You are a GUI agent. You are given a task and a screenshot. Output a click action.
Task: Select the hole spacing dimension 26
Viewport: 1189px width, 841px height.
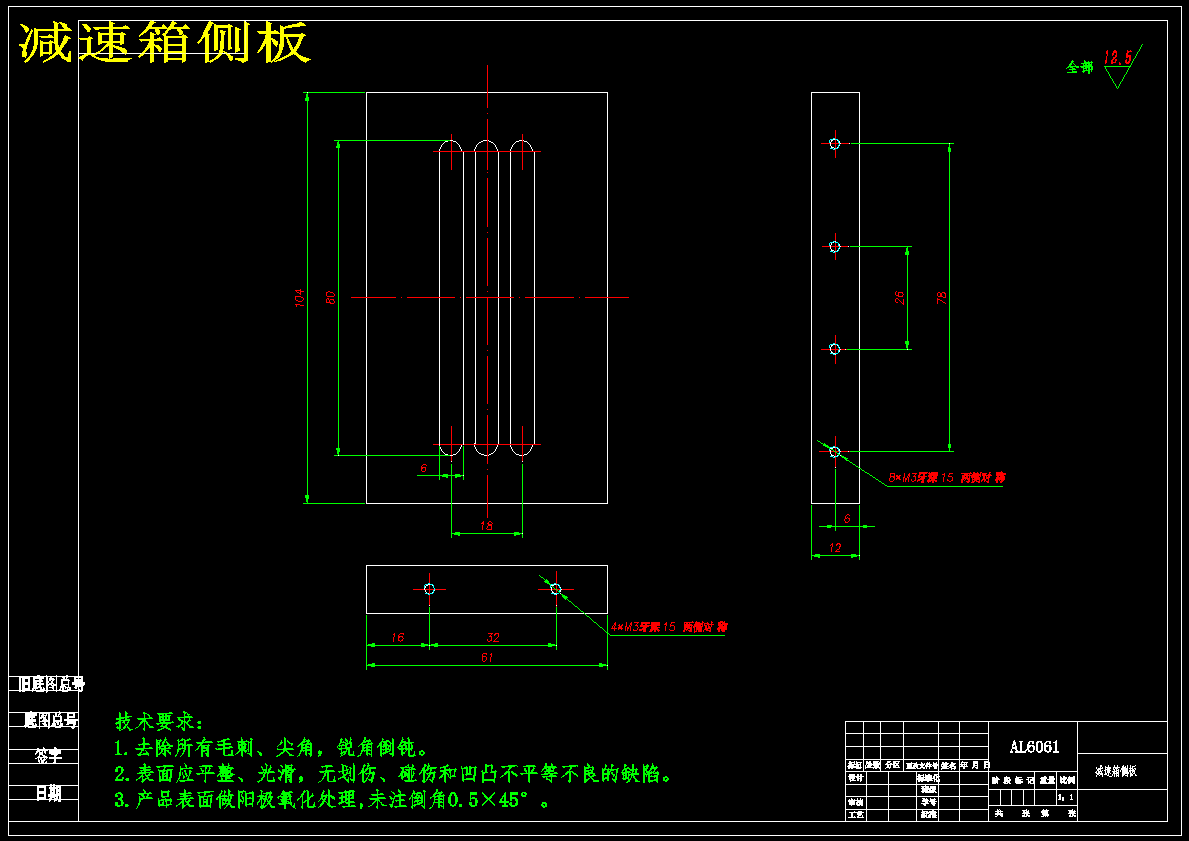click(899, 297)
